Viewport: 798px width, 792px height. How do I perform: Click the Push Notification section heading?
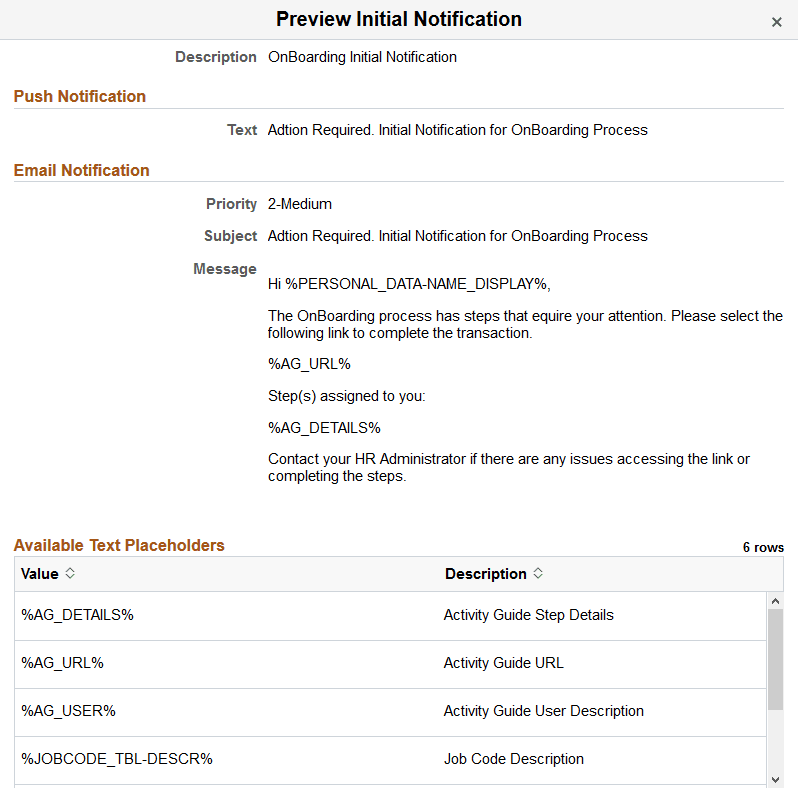tap(80, 96)
